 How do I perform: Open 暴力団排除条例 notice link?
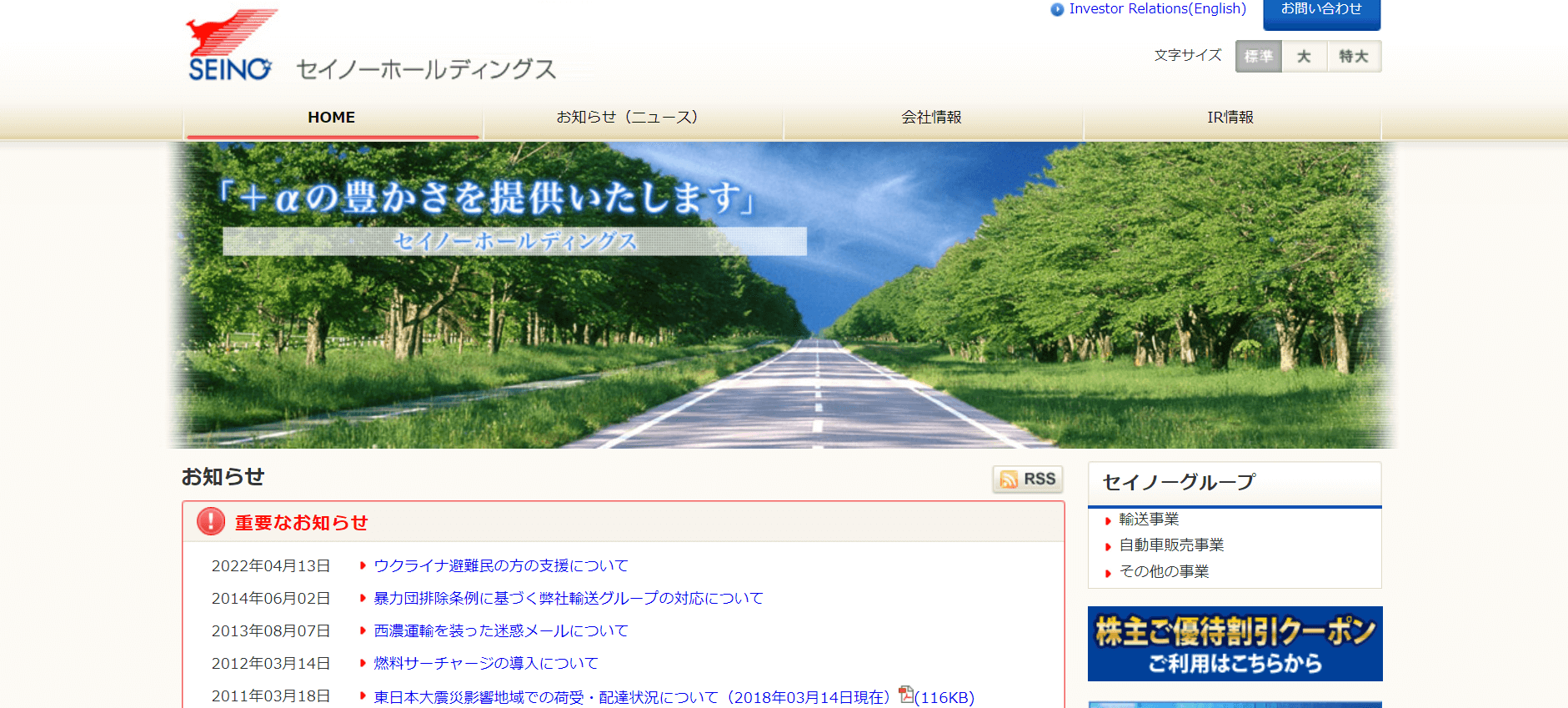point(569,598)
